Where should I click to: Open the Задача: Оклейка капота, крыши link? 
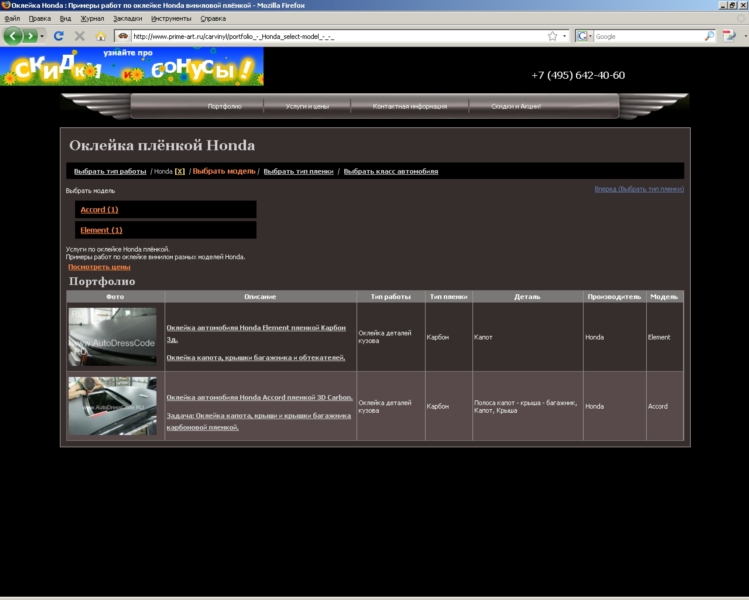pos(258,421)
